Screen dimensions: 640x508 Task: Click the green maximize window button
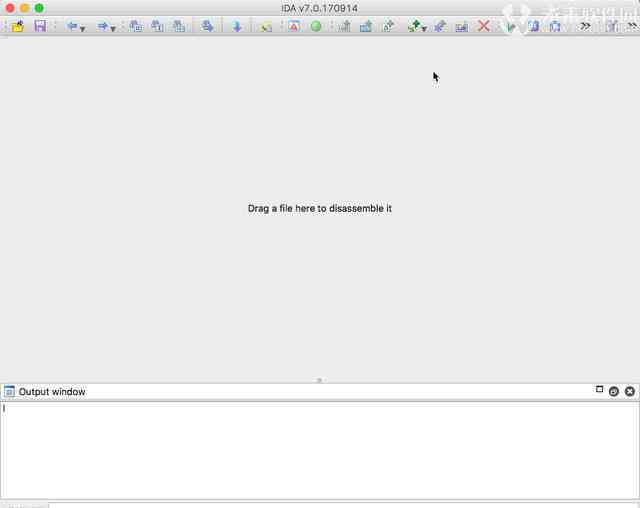coord(39,8)
